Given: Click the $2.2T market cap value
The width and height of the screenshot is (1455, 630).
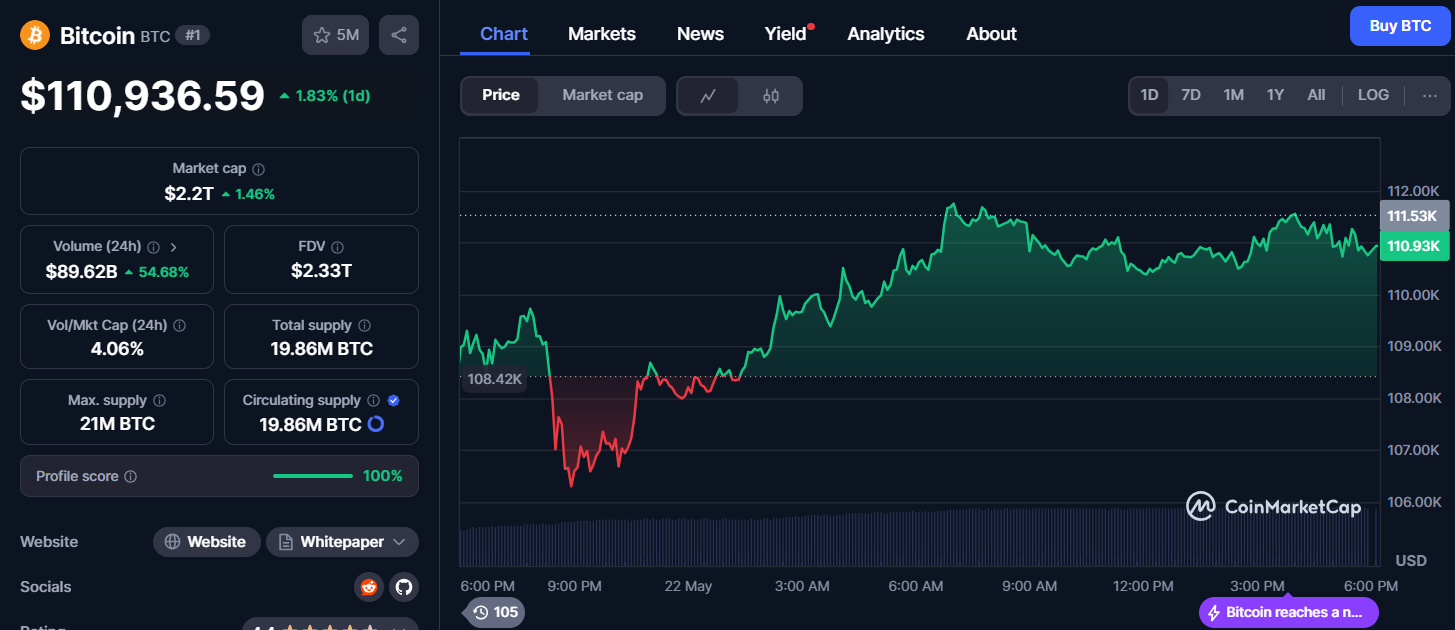Looking at the screenshot, I should 189,194.
